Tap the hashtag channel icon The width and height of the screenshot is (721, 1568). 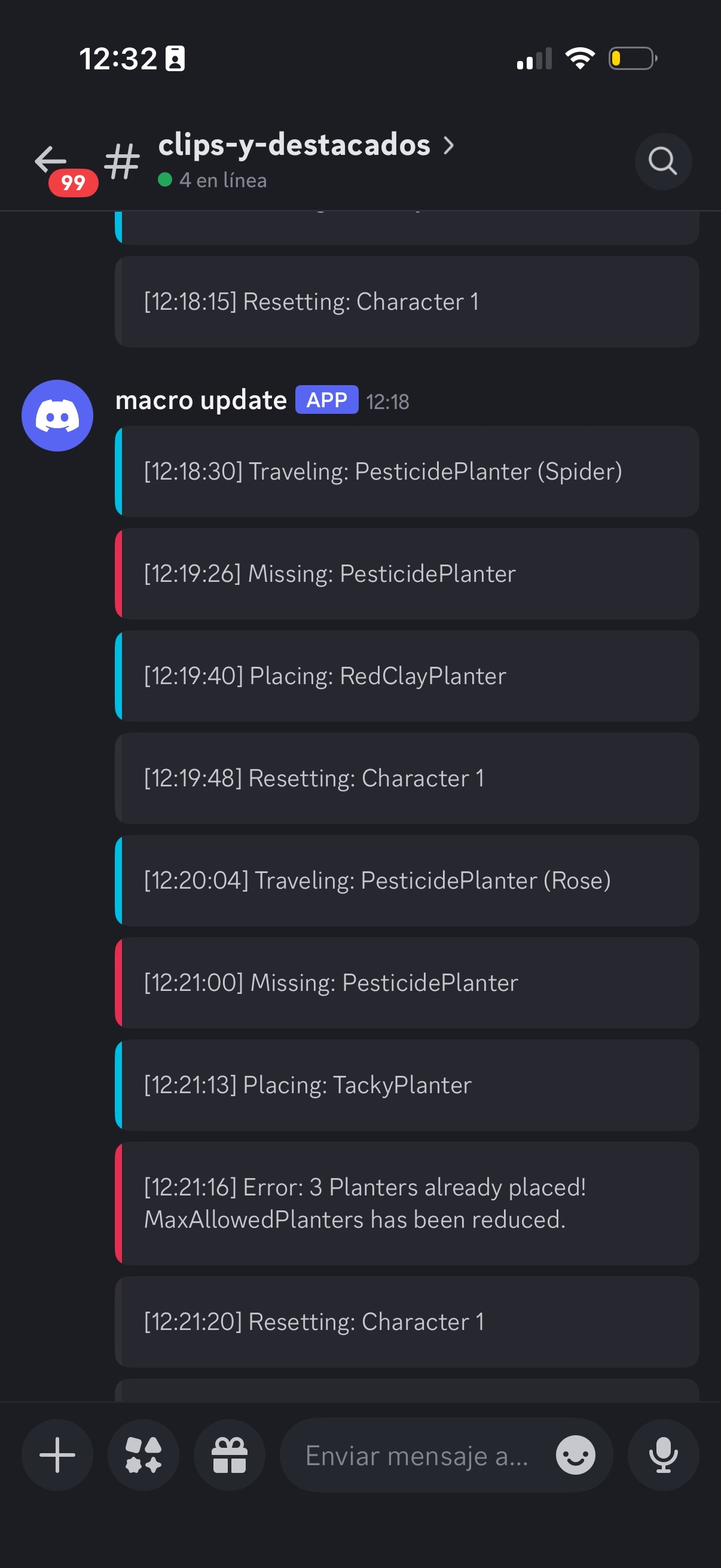click(x=123, y=161)
